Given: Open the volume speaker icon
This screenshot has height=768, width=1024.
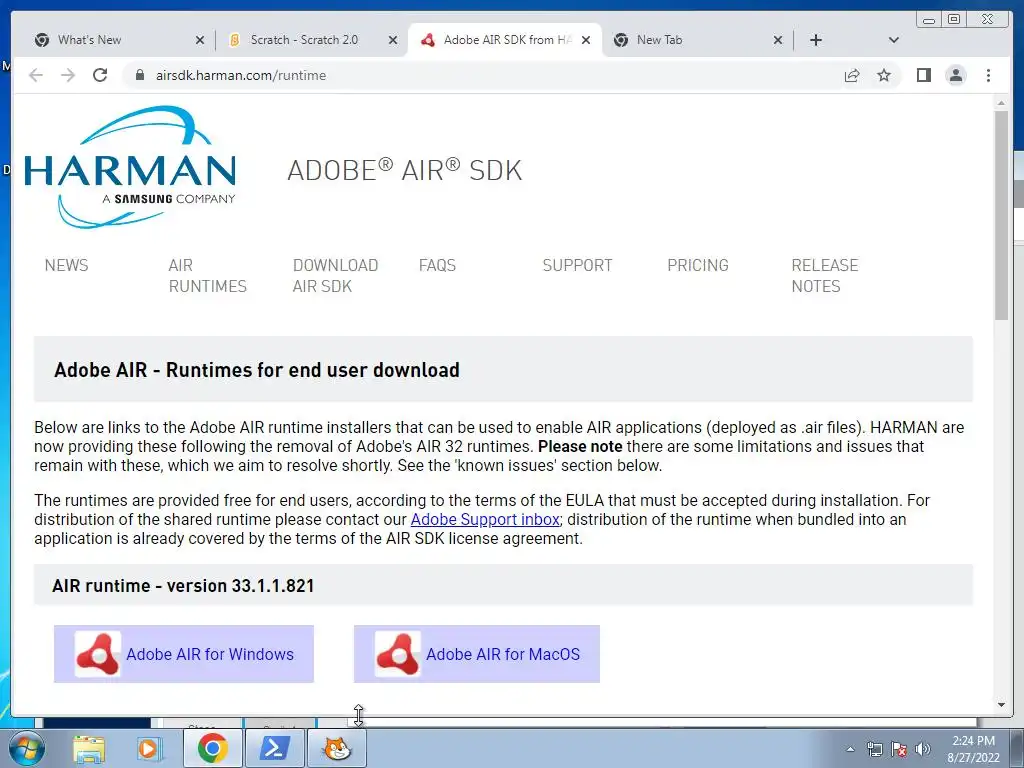Looking at the screenshot, I should 923,749.
